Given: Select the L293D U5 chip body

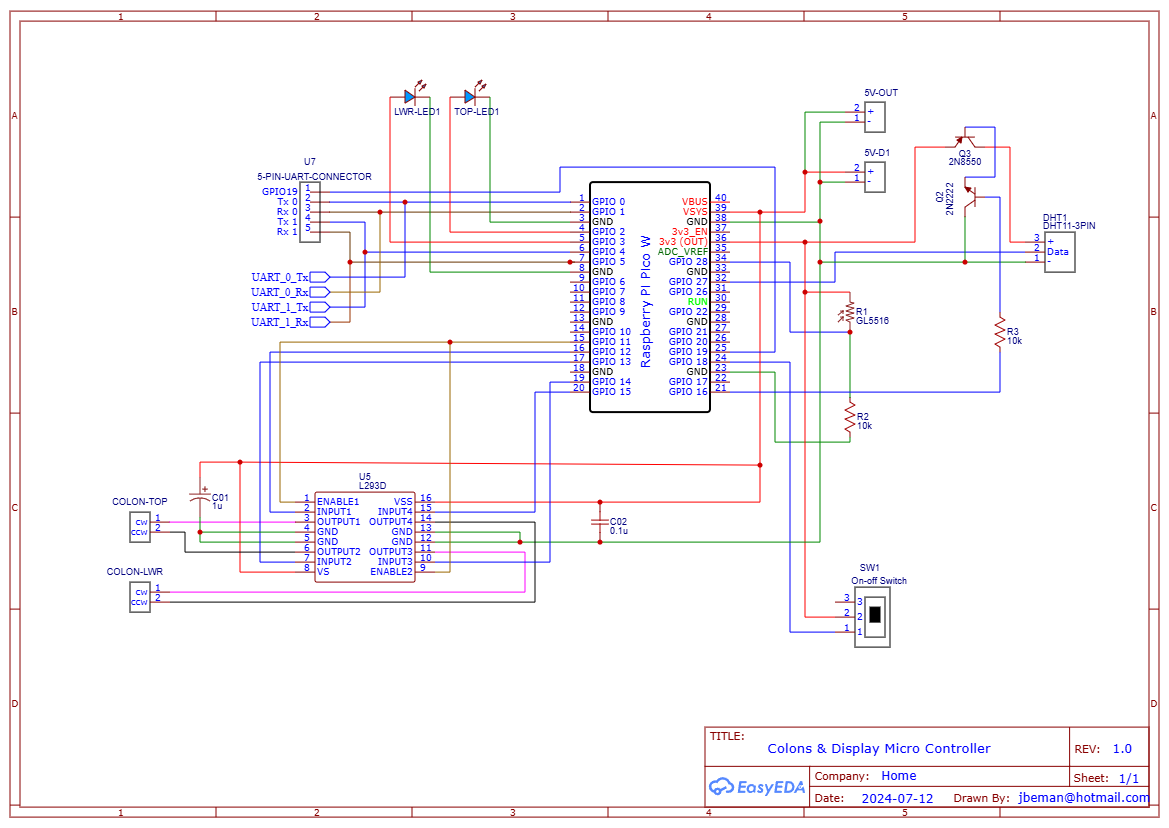Looking at the screenshot, I should click(365, 537).
